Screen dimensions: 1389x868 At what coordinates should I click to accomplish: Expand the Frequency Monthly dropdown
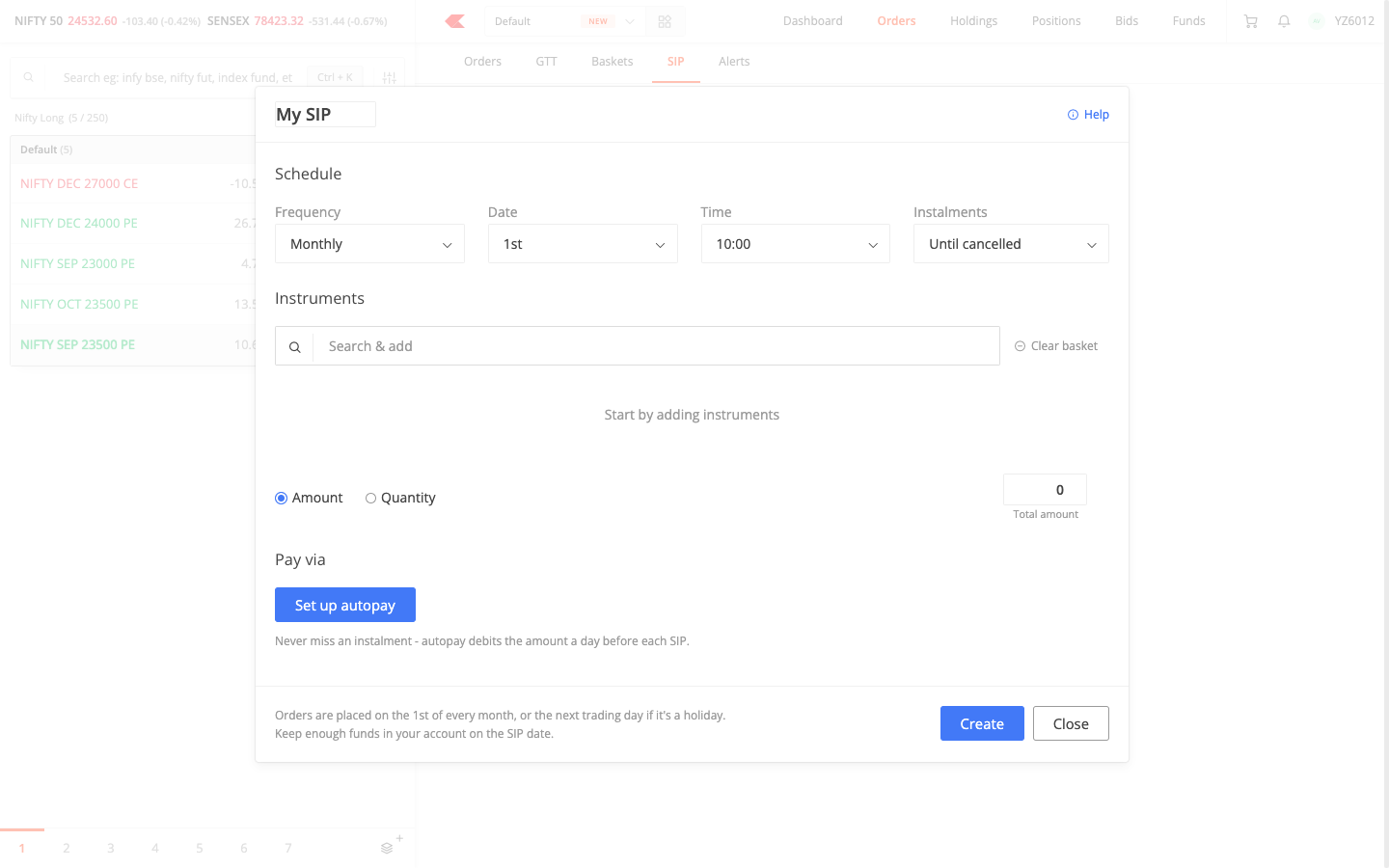369,244
